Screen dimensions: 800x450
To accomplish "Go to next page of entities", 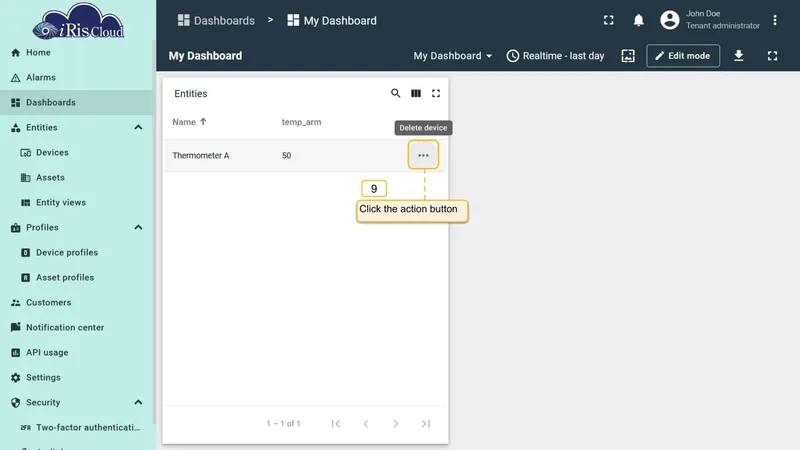I will coord(395,423).
